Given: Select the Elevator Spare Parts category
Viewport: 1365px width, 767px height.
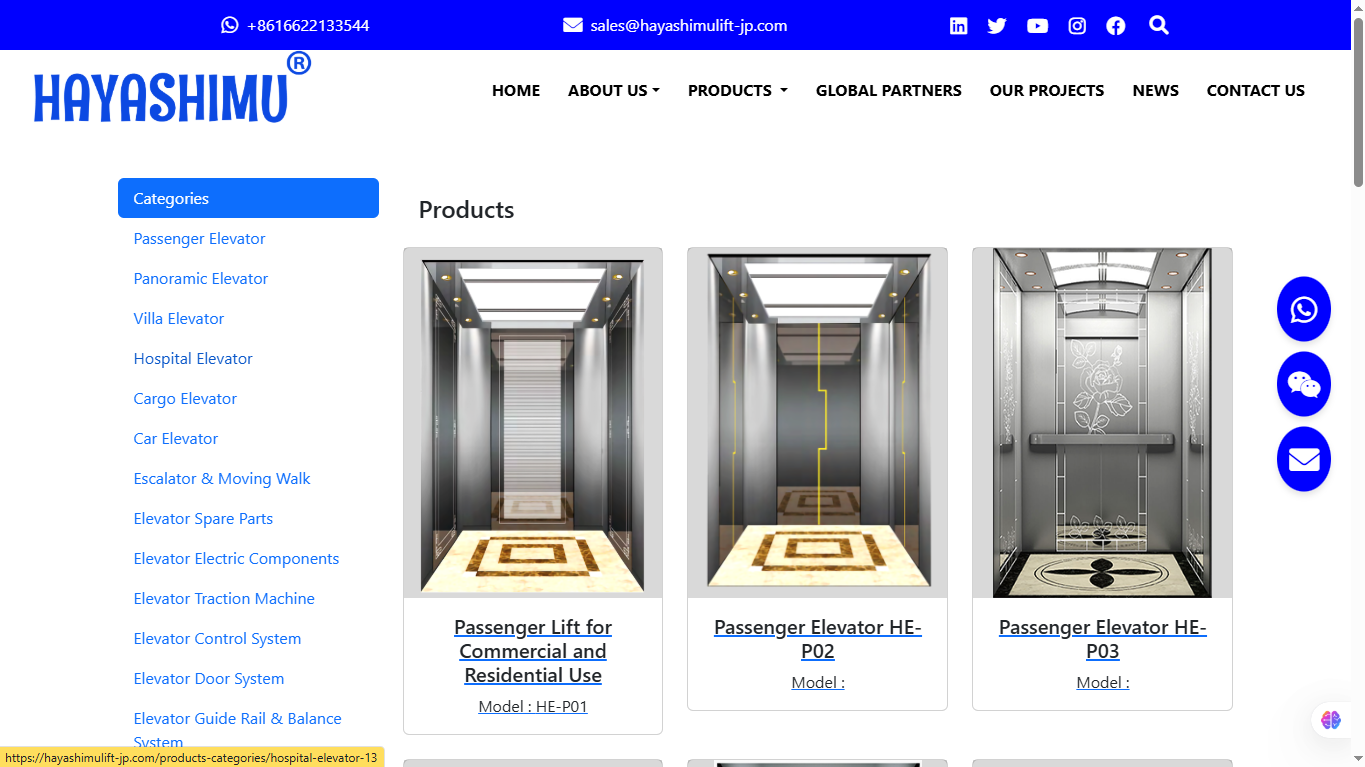Looking at the screenshot, I should (203, 518).
